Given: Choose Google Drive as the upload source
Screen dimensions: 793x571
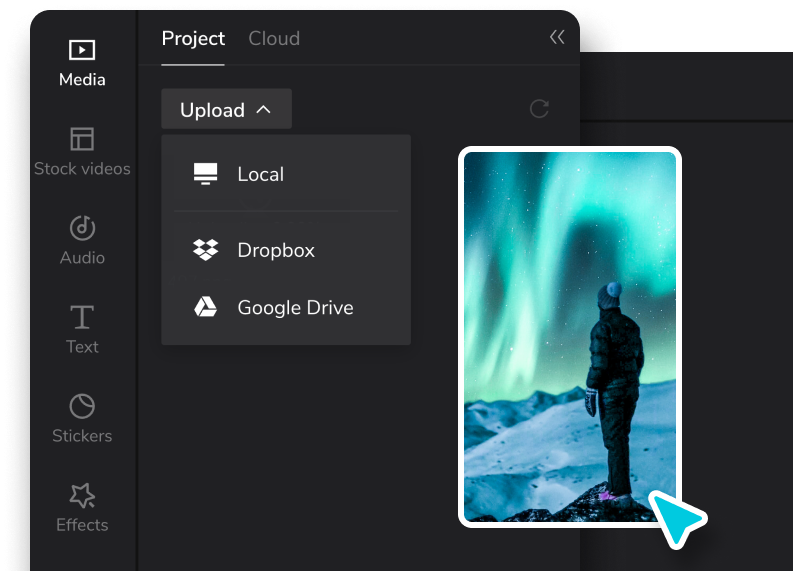Looking at the screenshot, I should (x=286, y=308).
